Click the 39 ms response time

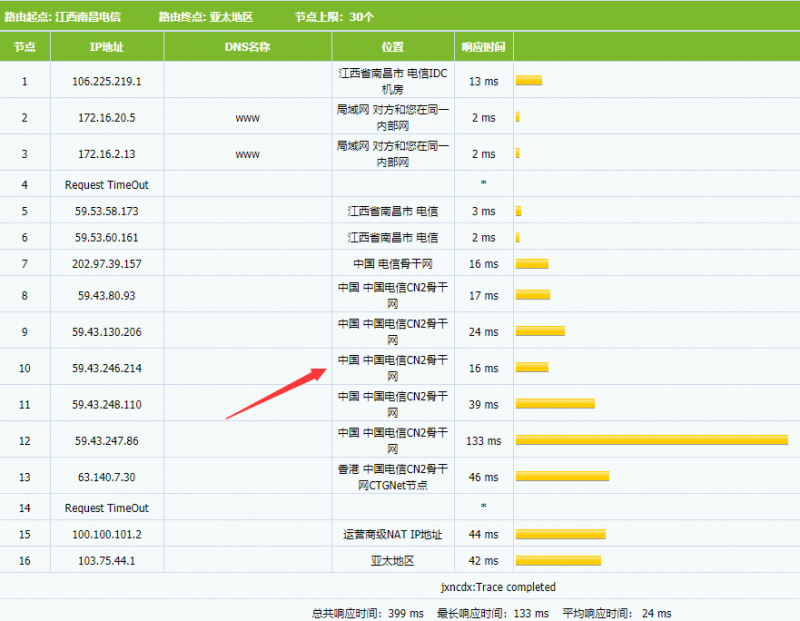click(484, 405)
